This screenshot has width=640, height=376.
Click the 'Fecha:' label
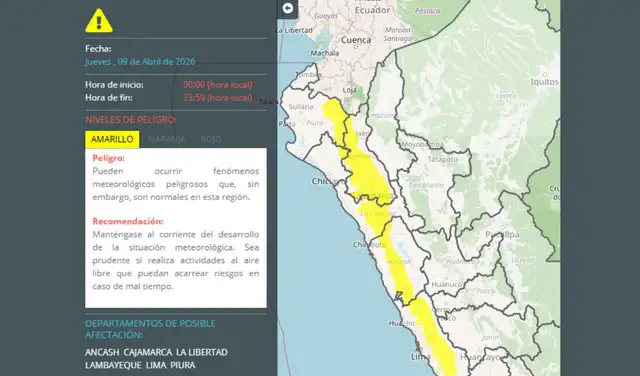[x=98, y=49]
